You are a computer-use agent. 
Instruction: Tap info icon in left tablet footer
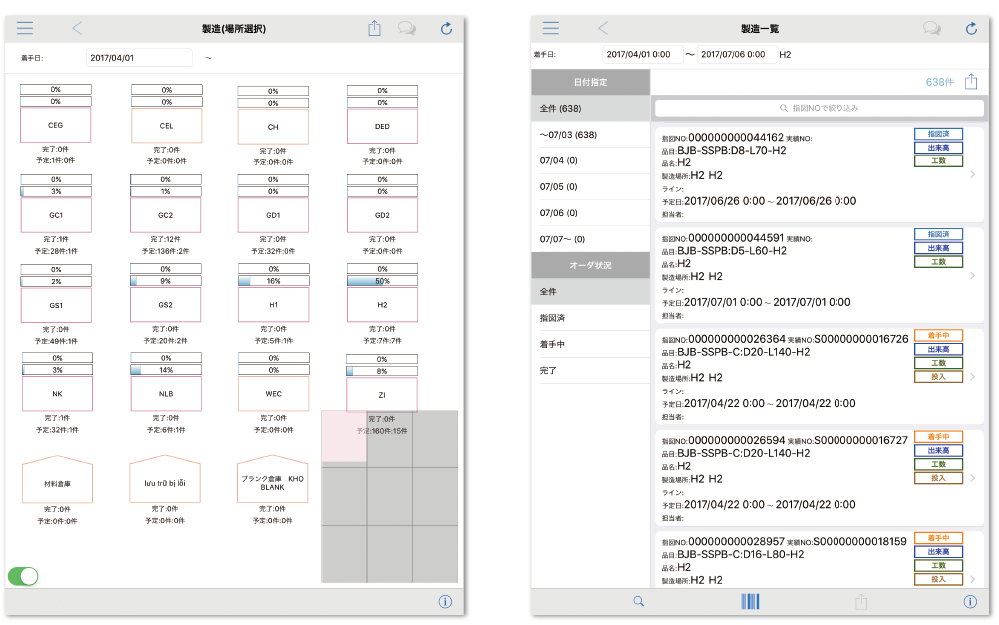[446, 601]
